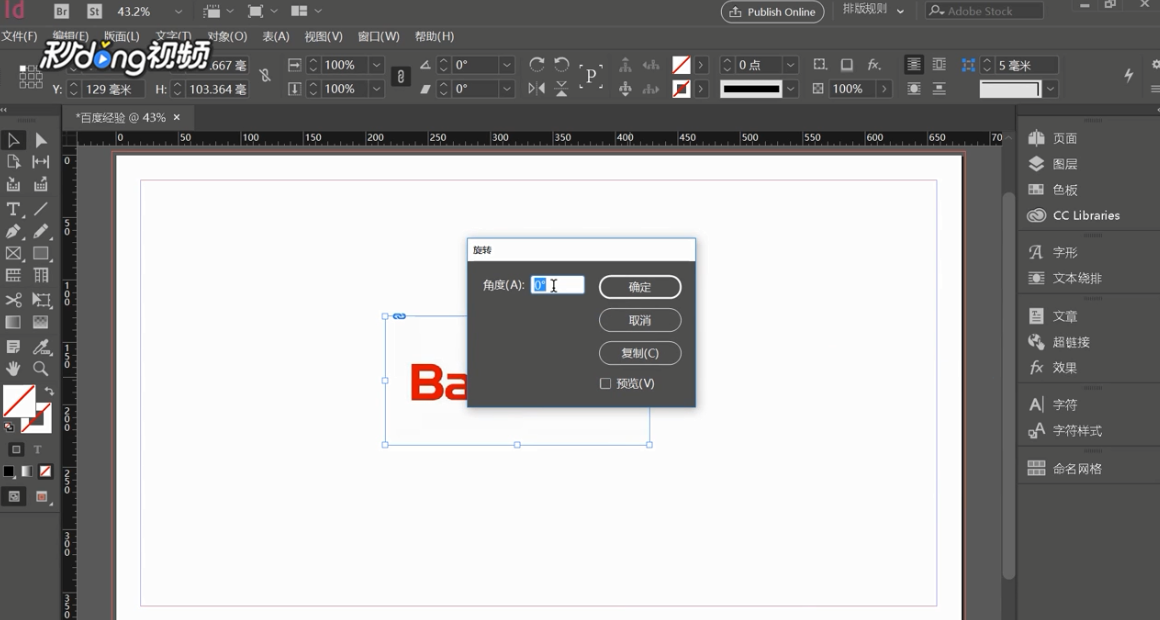The height and width of the screenshot is (620, 1160).
Task: Choose the Gradient Feather tool
Action: pos(41,322)
